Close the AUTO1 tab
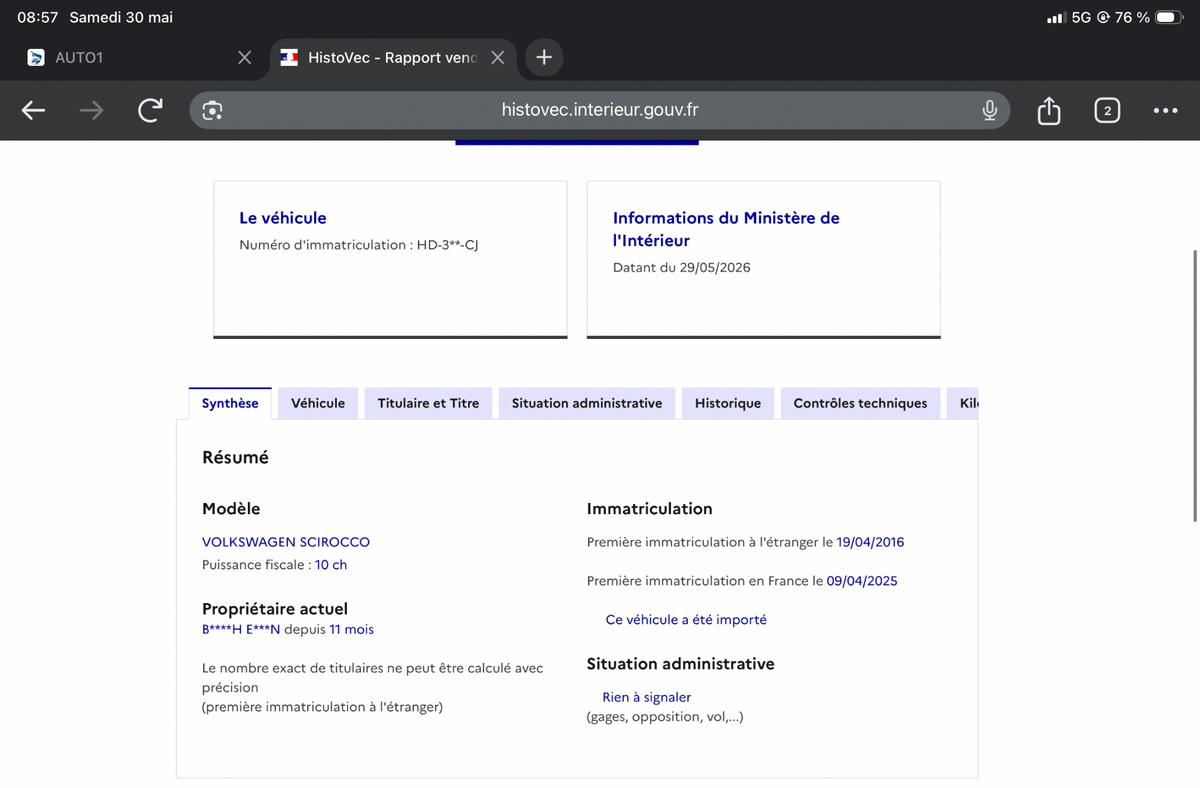 [x=244, y=58]
